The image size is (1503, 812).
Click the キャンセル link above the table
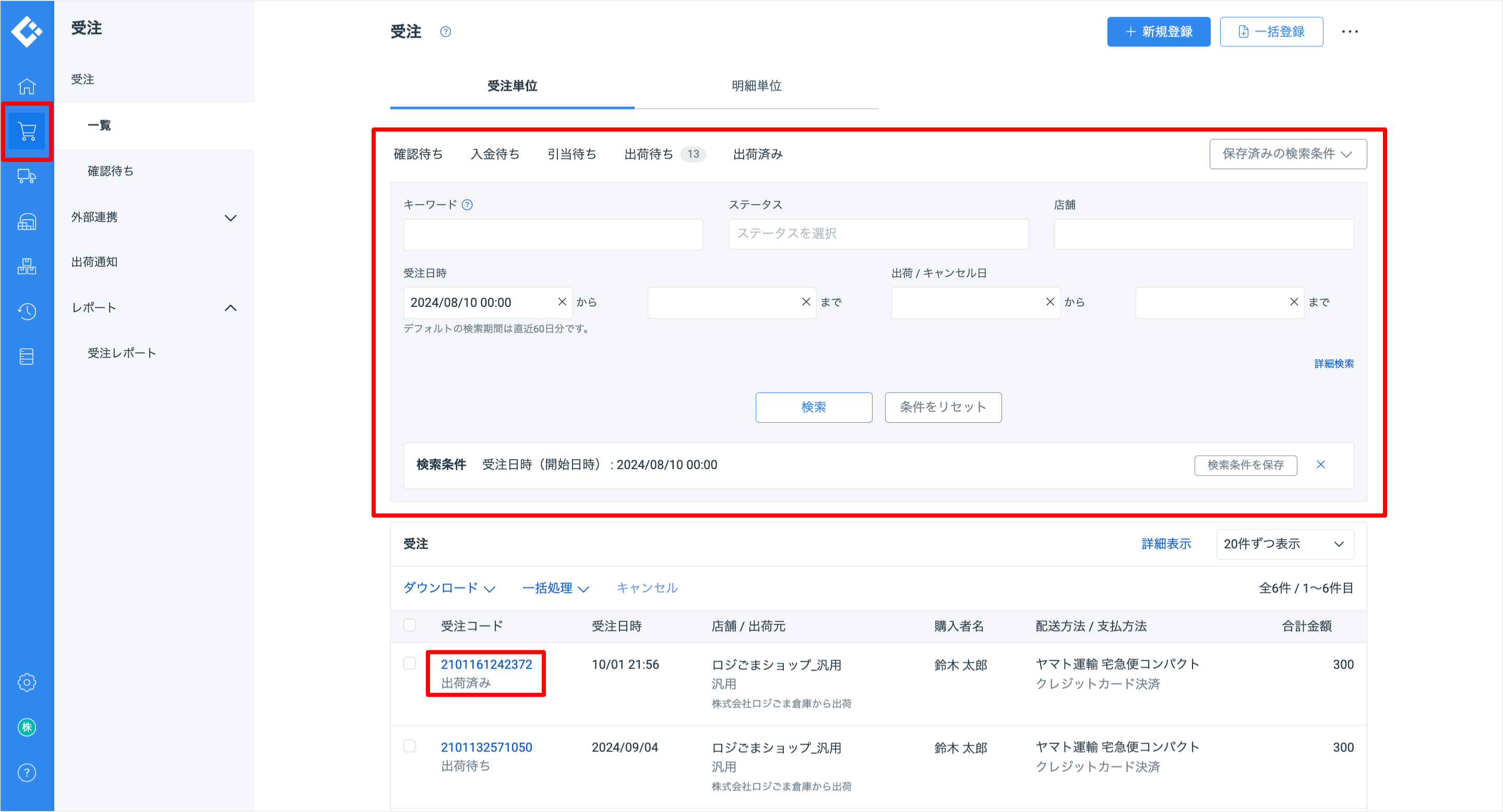[647, 588]
